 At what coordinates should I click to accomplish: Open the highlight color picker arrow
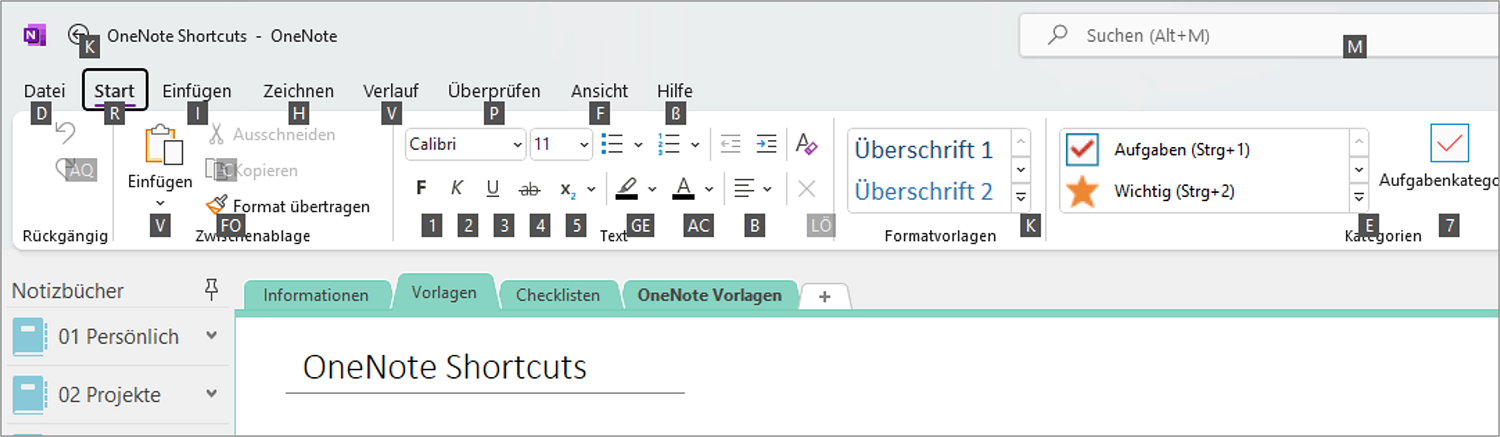click(652, 188)
